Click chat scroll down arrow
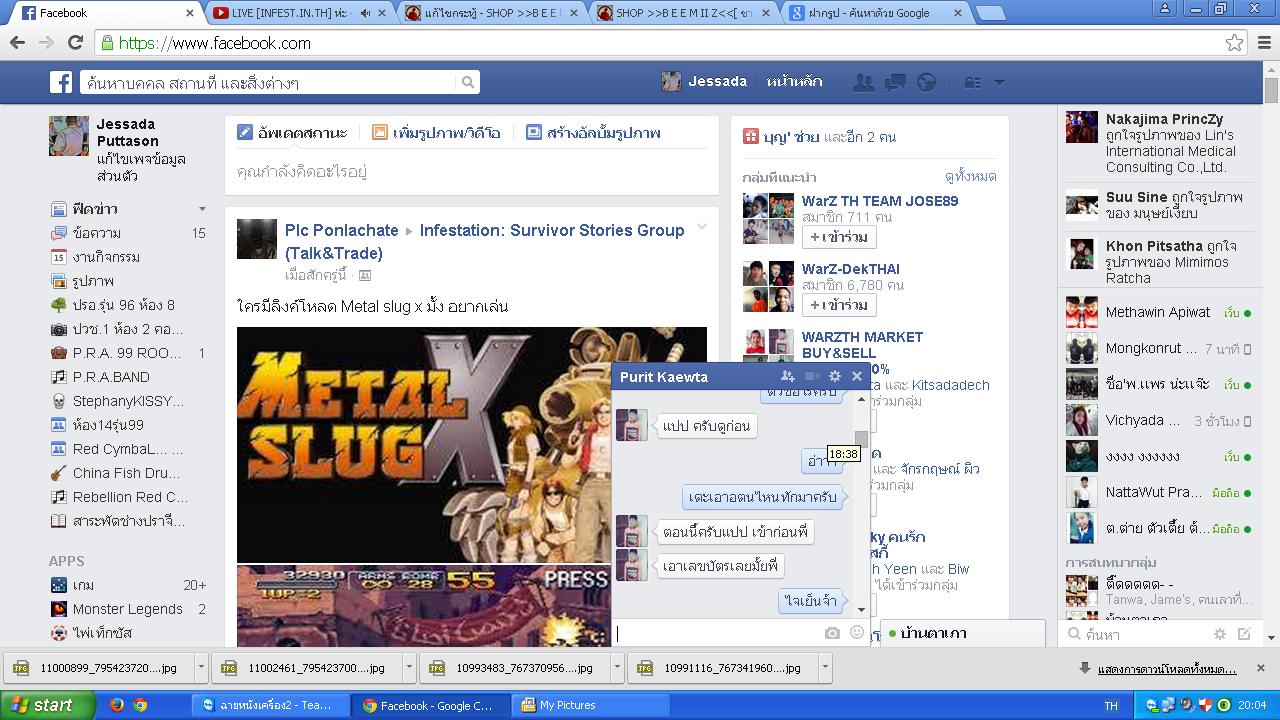Image resolution: width=1280 pixels, height=720 pixels. tap(861, 609)
